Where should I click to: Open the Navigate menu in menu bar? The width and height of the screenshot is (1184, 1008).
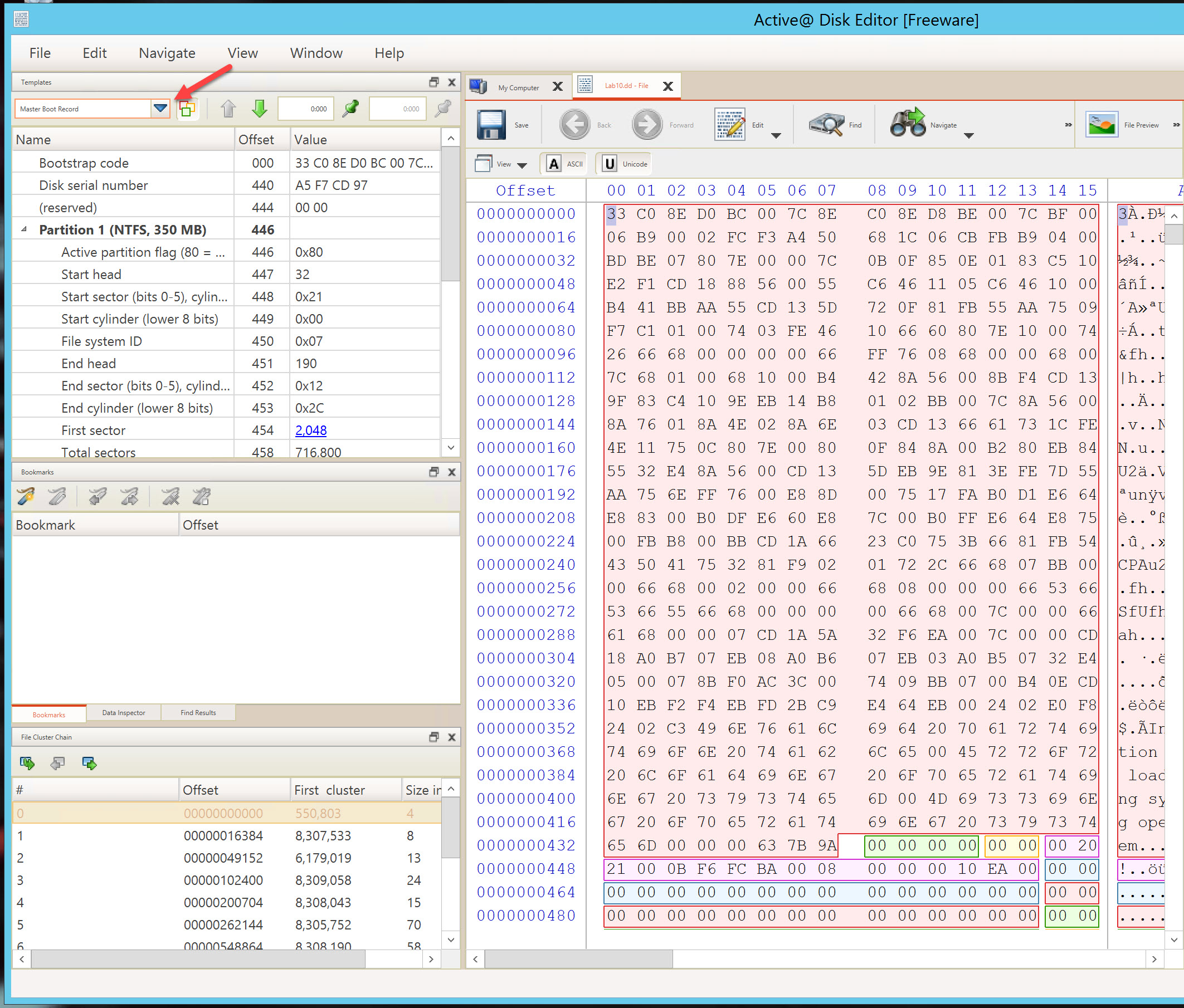click(167, 53)
